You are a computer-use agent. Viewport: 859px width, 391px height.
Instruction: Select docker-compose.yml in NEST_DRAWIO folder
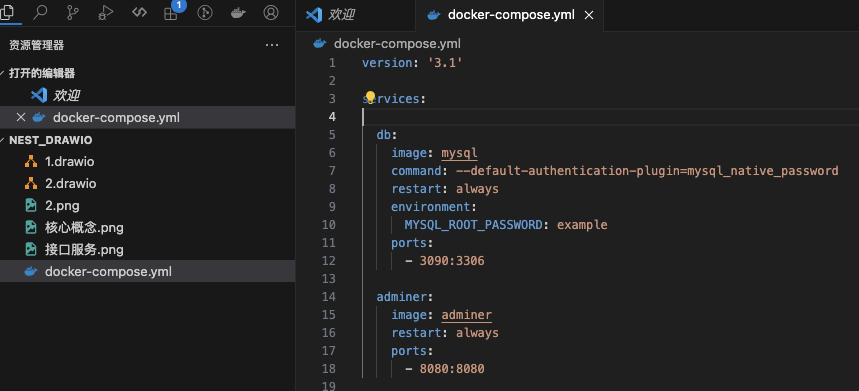click(147, 271)
